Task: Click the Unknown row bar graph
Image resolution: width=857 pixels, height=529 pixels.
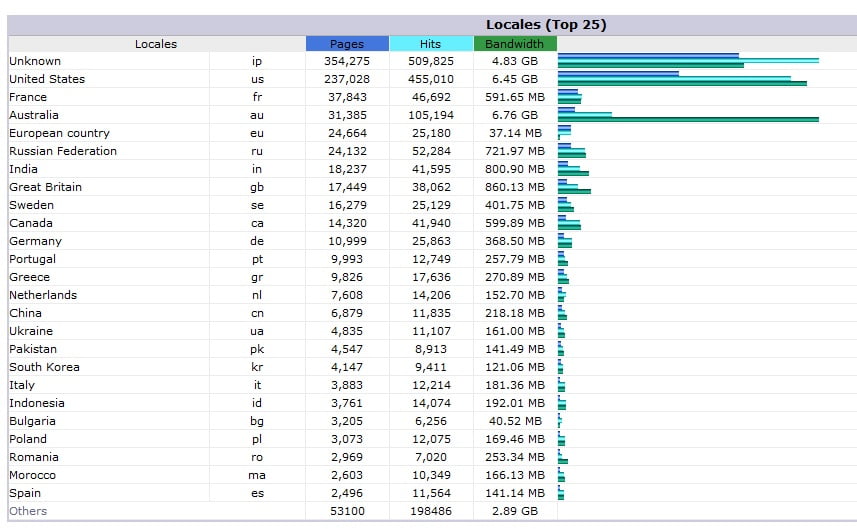Action: (688, 61)
